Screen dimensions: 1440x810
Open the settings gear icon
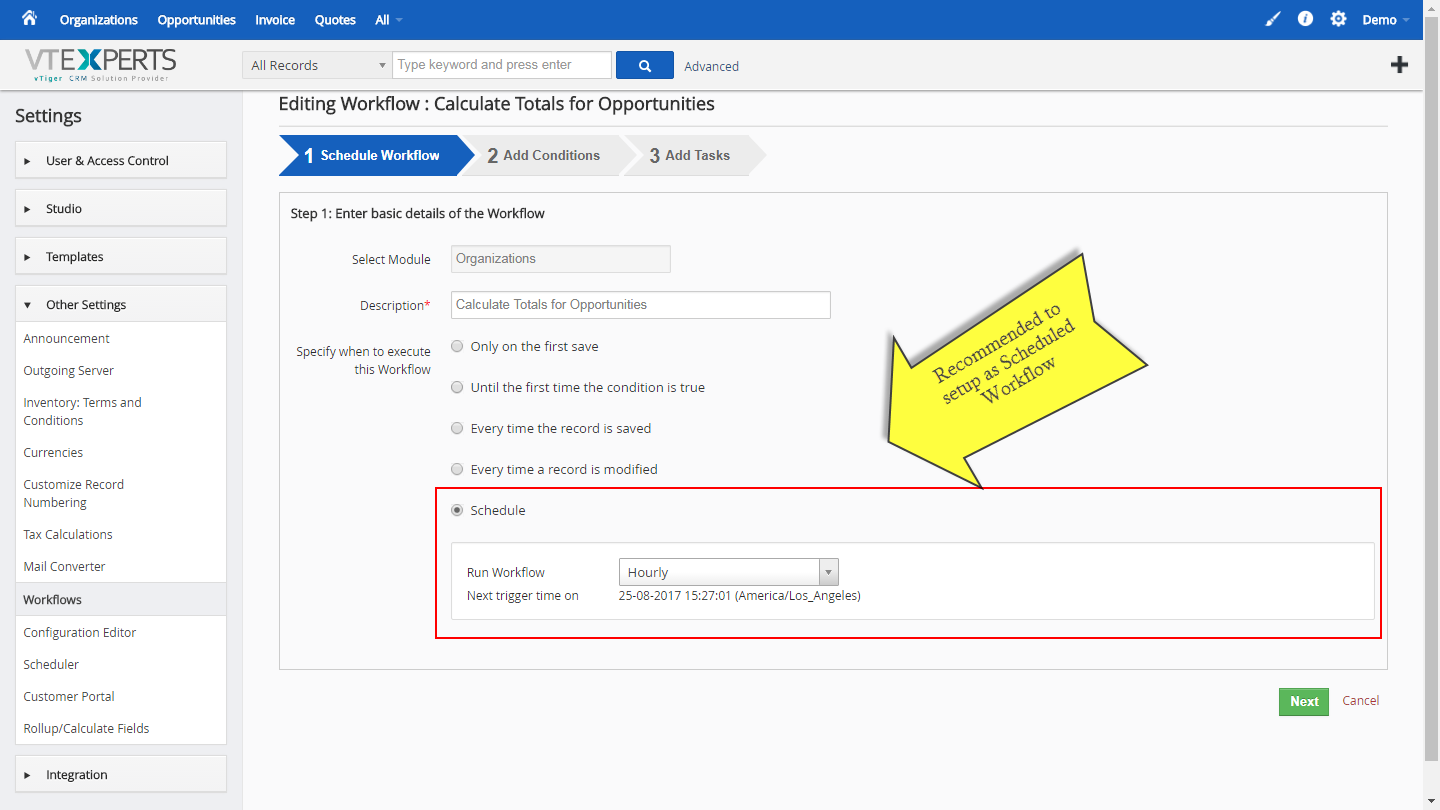1338,19
